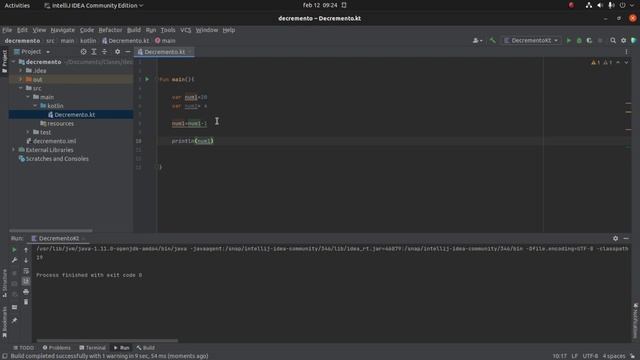Screen dimensions: 640x360
Task: Open the Run panel settings gear
Action: pyautogui.click(x=615, y=238)
